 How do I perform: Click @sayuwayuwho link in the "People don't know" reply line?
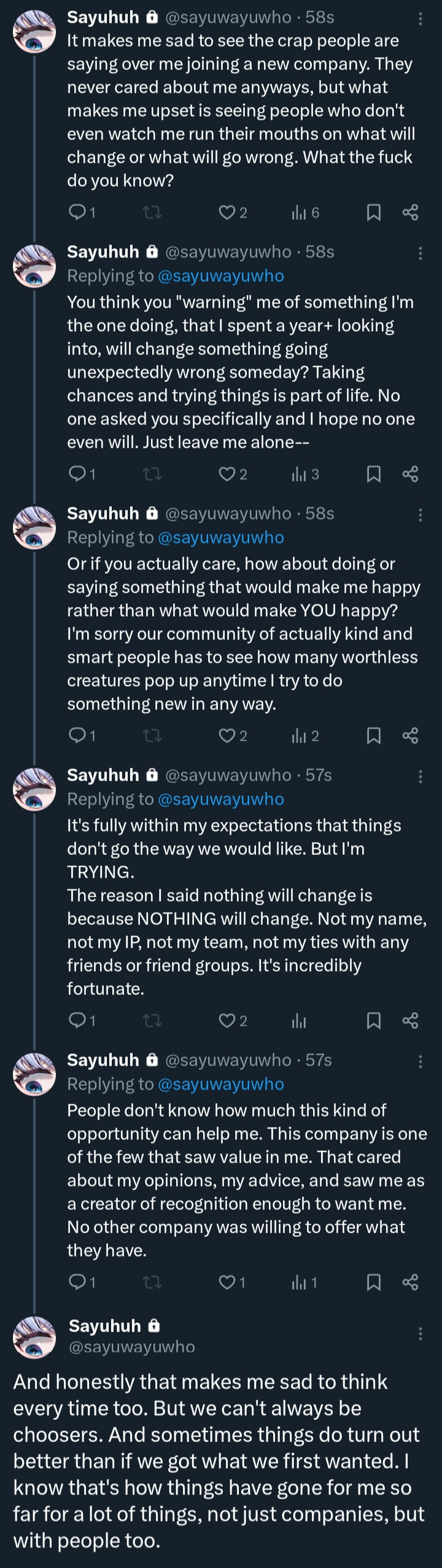[221, 1084]
